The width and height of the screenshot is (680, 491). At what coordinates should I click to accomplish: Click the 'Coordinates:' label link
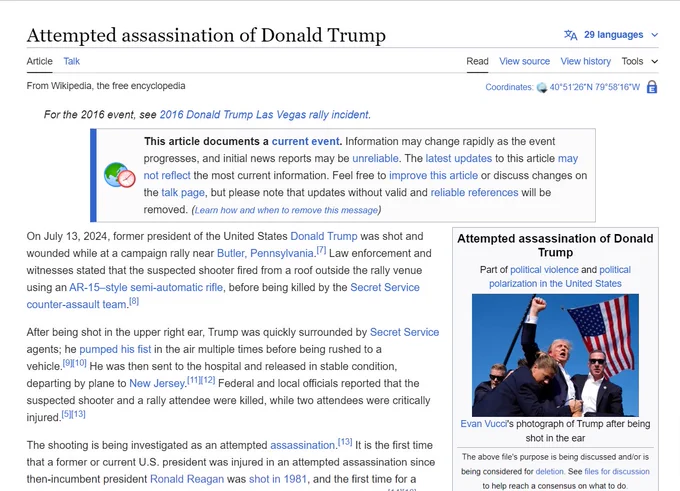pyautogui.click(x=509, y=87)
